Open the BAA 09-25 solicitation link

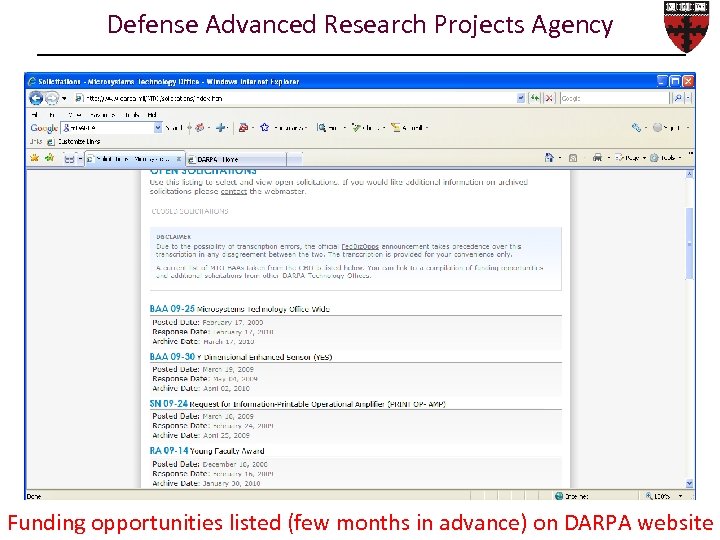[x=172, y=309]
